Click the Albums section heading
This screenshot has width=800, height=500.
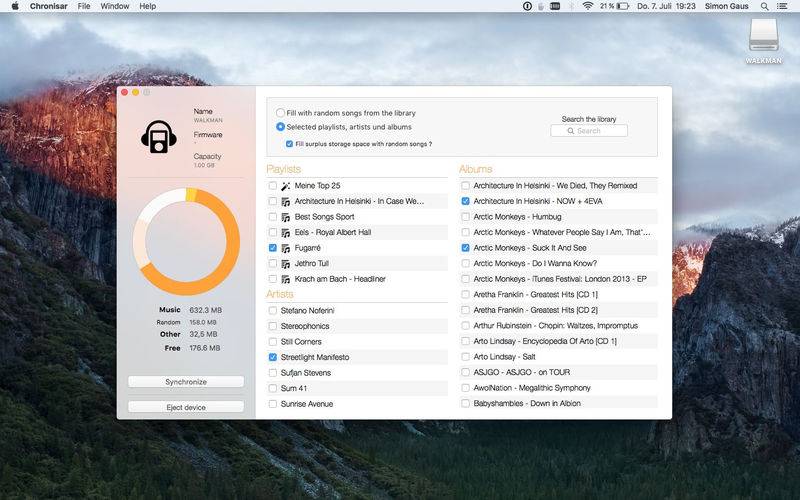coord(476,169)
